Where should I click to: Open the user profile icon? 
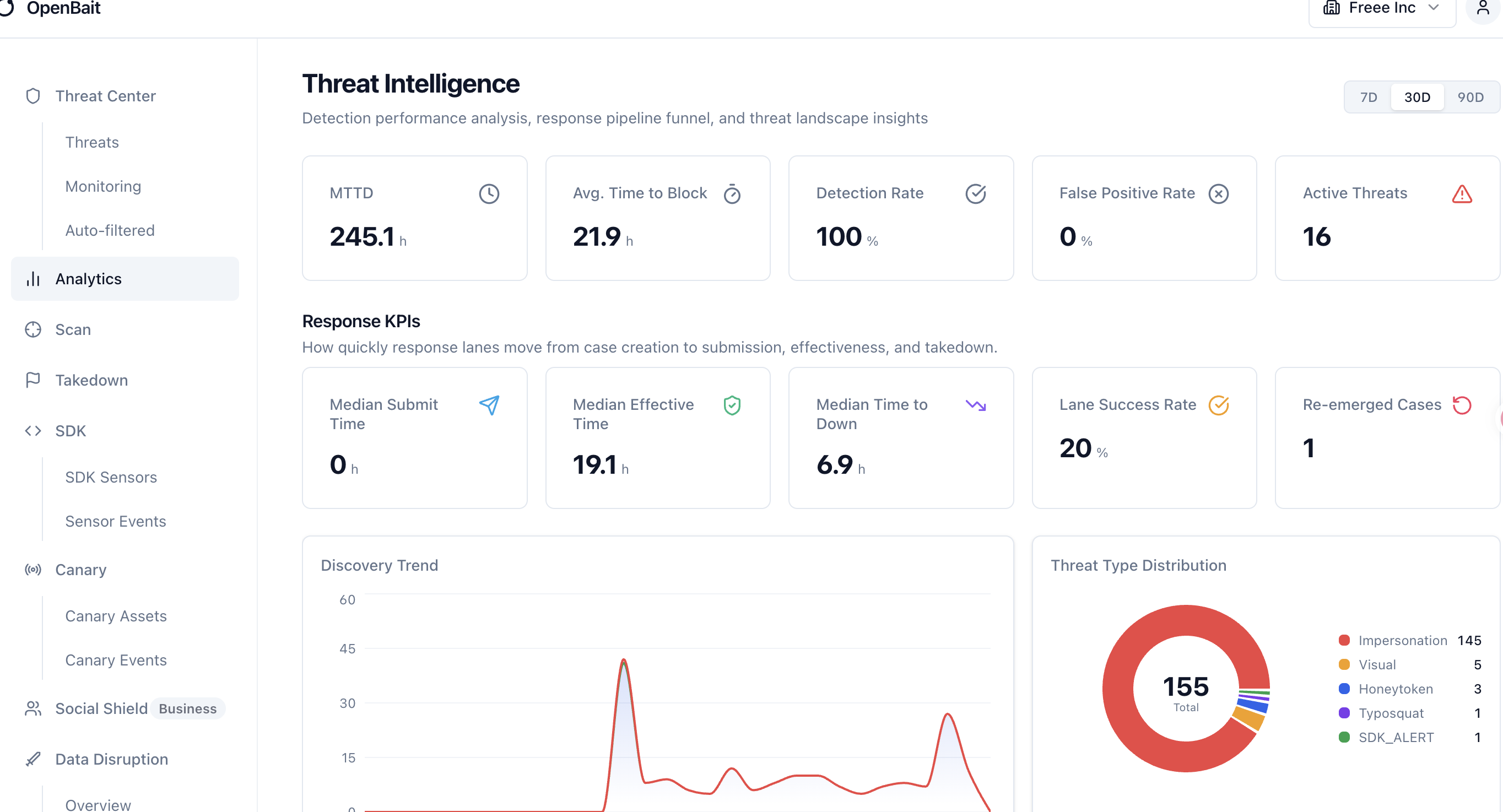(1483, 8)
